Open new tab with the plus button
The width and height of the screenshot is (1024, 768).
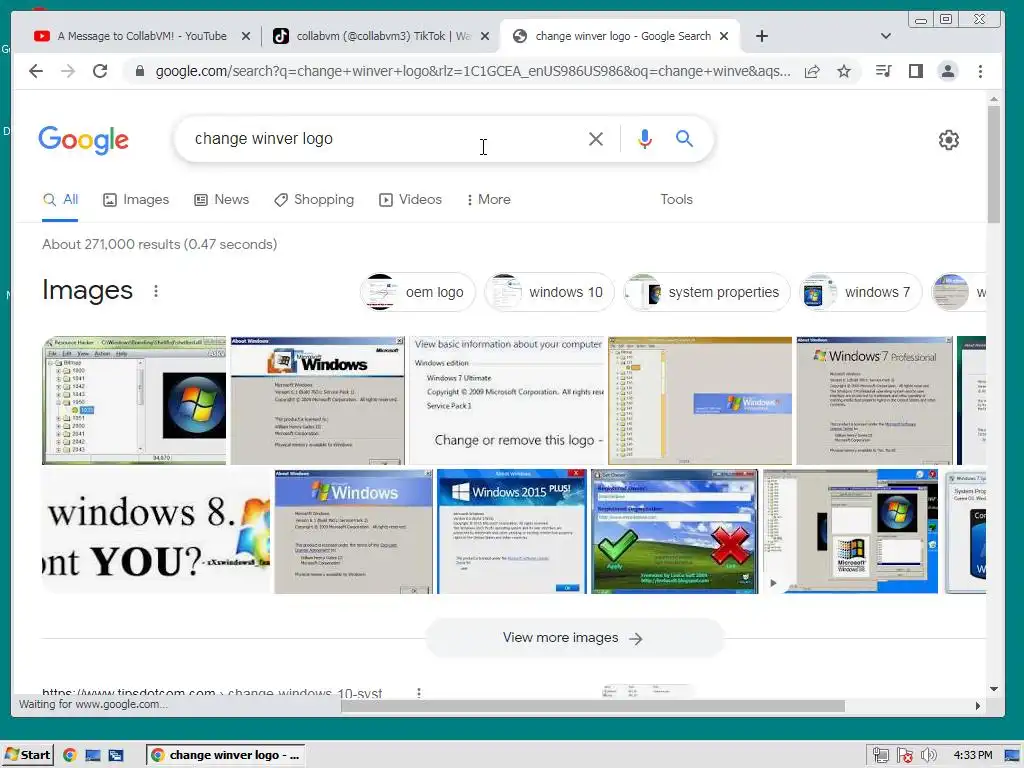761,36
